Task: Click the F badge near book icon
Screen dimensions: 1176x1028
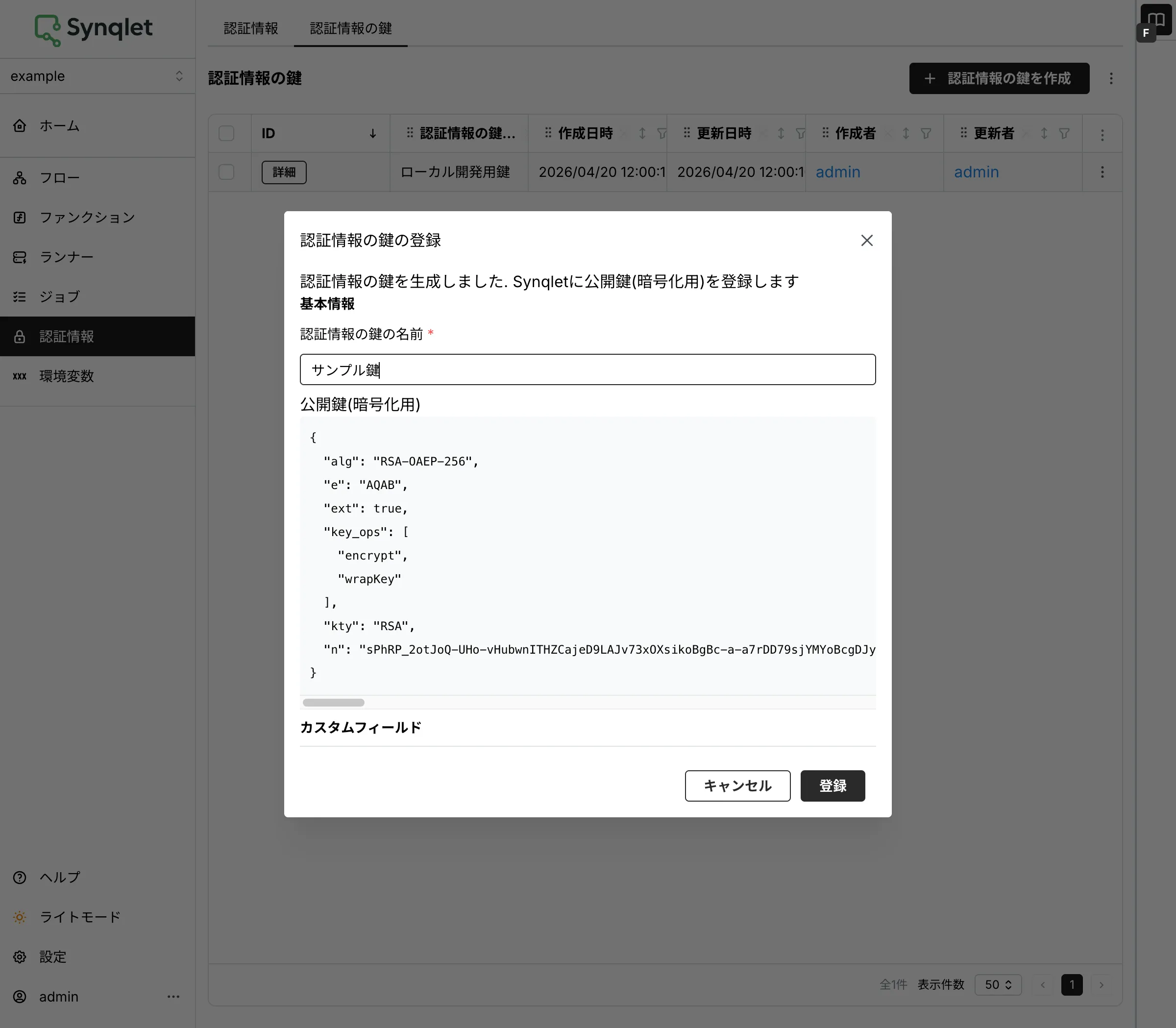Action: click(1146, 33)
